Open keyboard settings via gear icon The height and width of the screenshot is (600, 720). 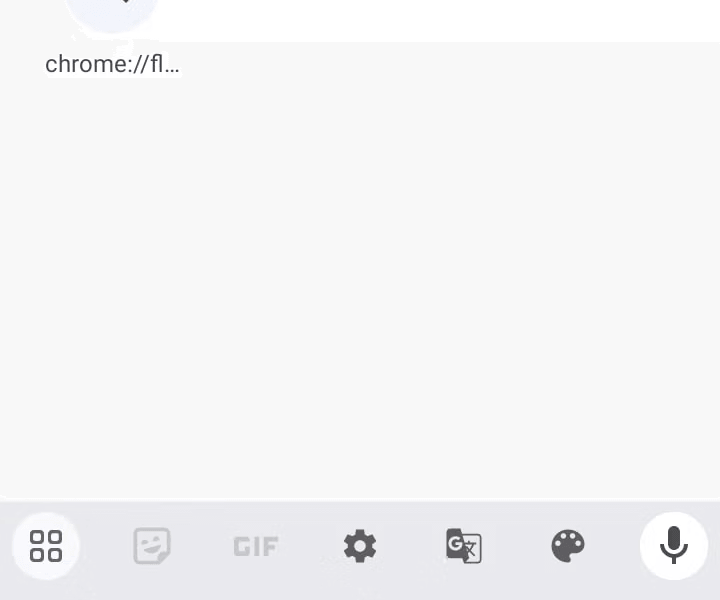click(360, 546)
